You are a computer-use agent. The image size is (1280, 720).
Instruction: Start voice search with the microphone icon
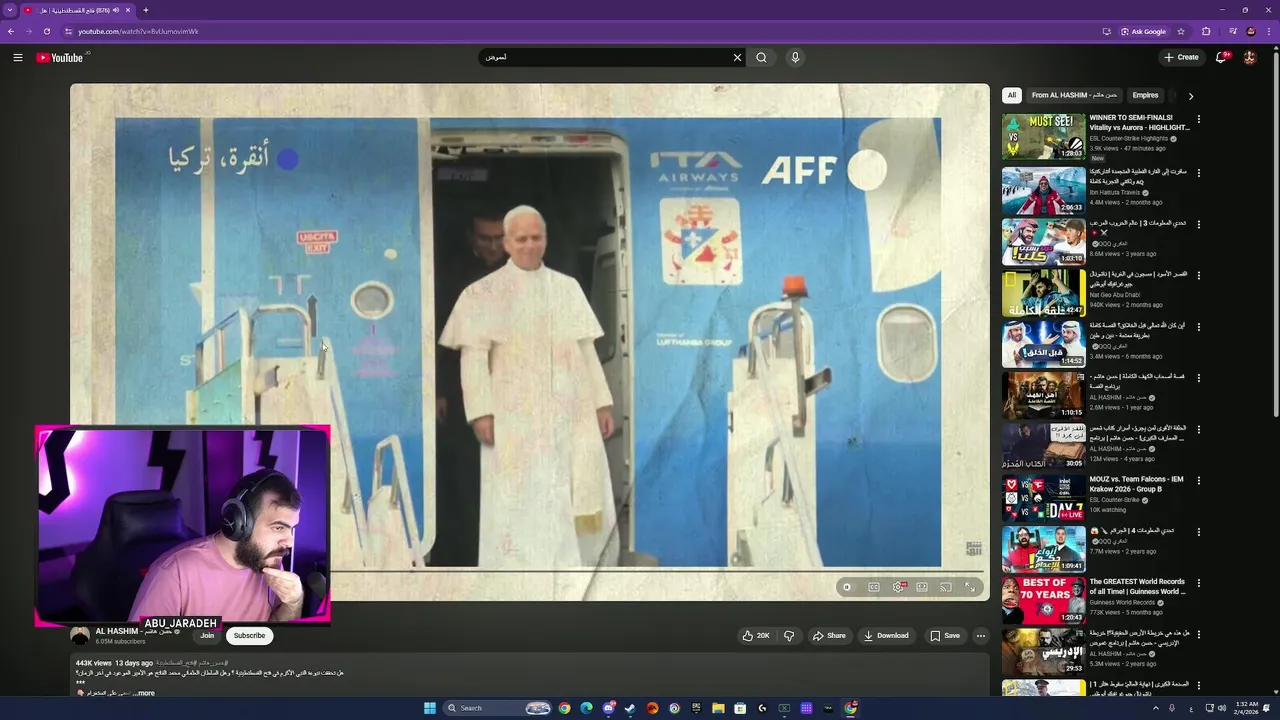pos(795,57)
